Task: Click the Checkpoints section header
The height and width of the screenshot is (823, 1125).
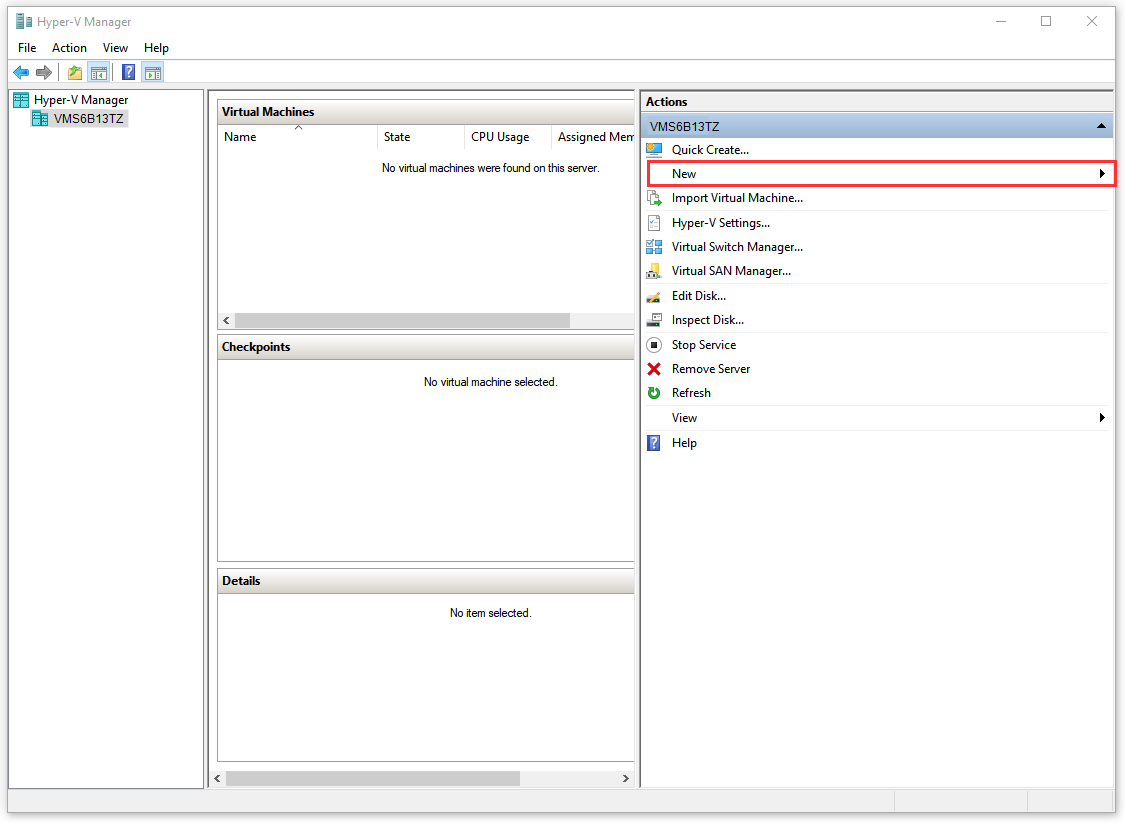Action: point(425,347)
